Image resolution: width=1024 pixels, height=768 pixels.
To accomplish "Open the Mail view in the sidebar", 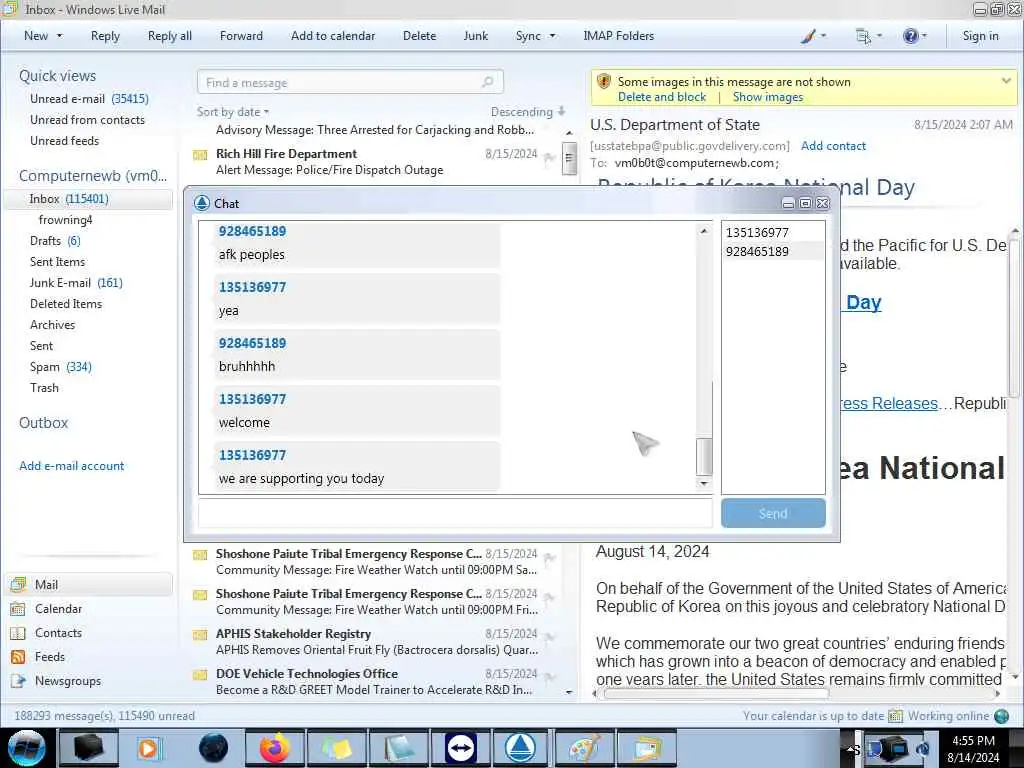I will (89, 584).
